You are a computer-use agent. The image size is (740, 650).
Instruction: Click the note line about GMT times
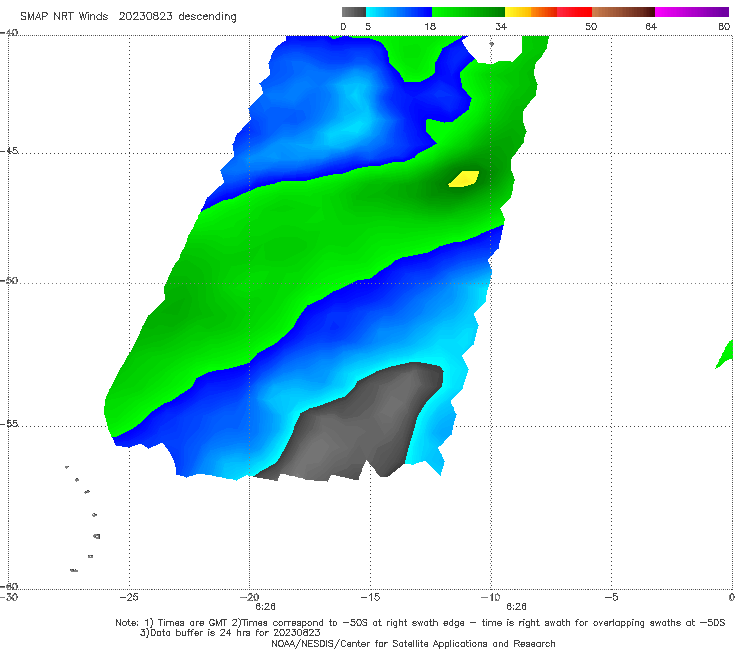point(420,623)
